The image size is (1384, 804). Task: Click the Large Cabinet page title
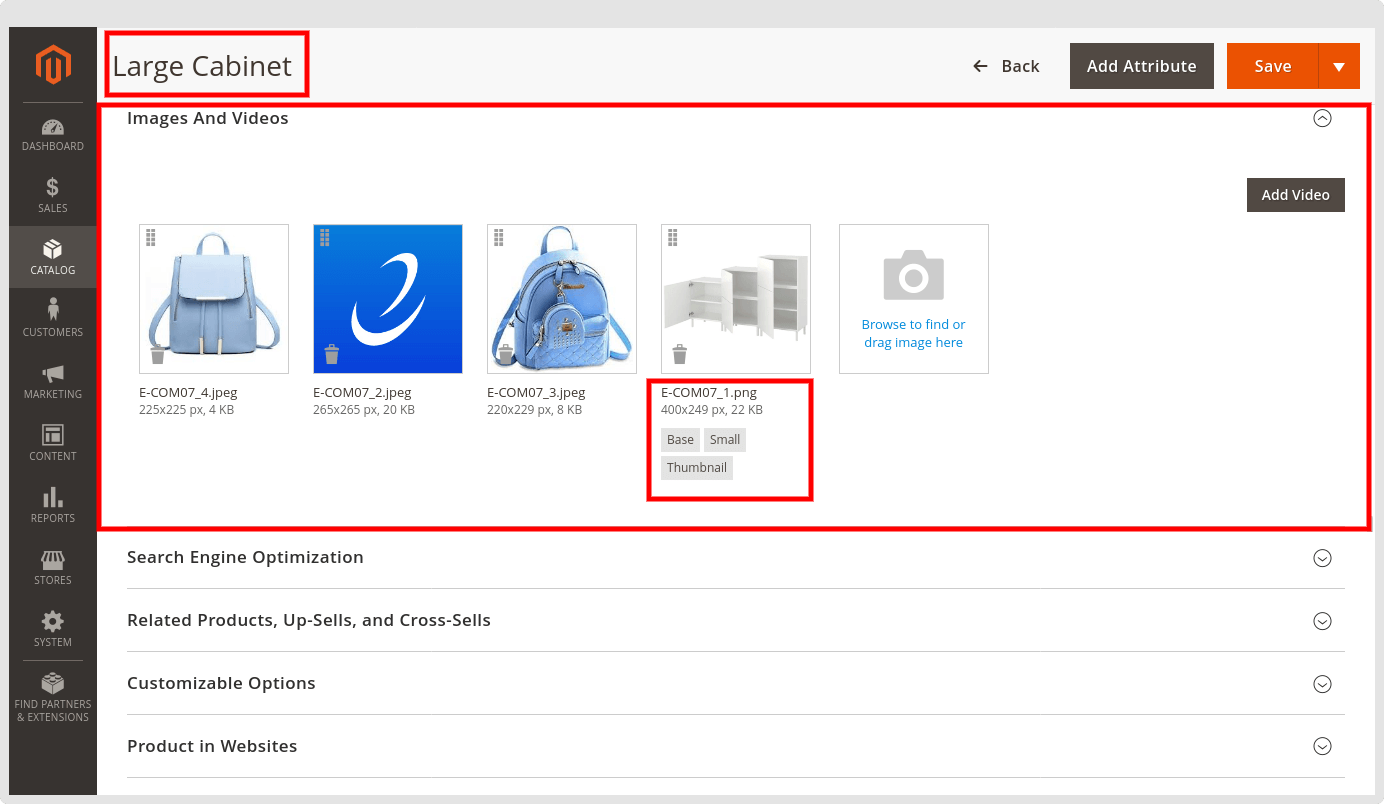pyautogui.click(x=202, y=66)
